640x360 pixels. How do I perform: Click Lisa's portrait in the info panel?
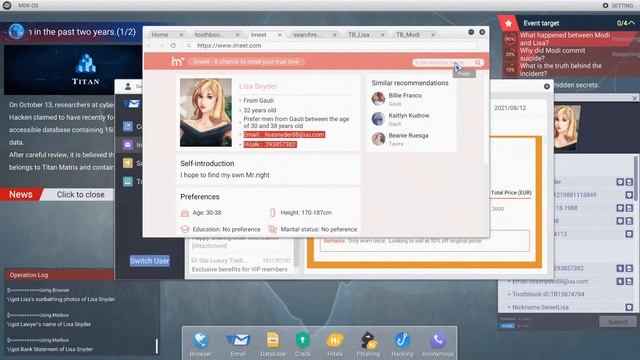click(567, 127)
